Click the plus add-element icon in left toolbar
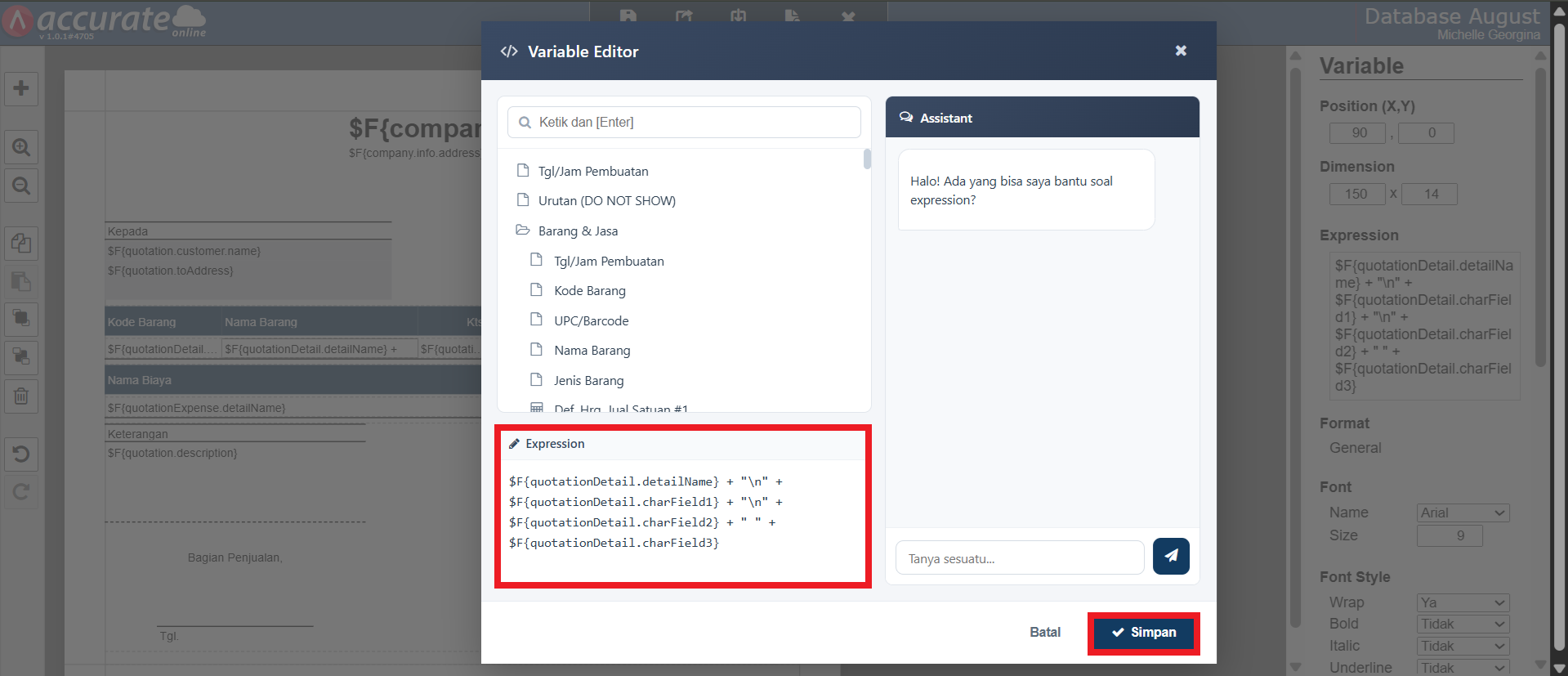 click(21, 88)
